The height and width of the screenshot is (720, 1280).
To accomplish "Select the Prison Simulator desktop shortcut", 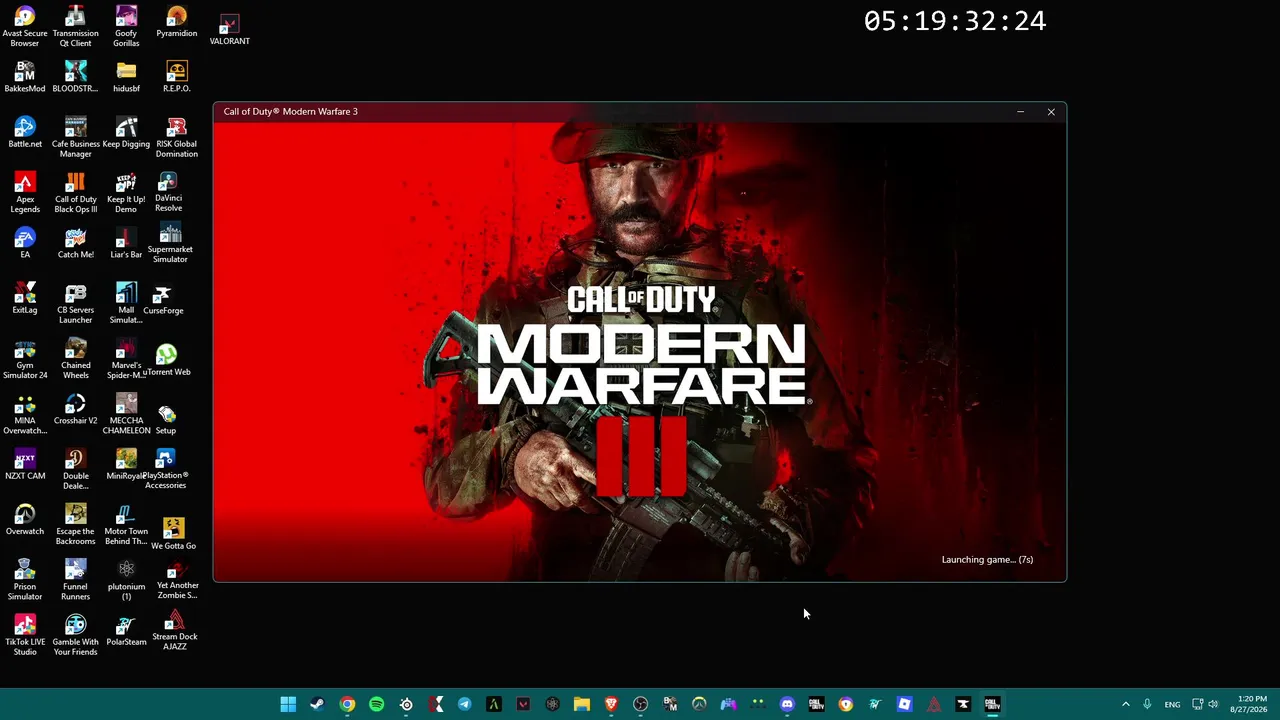I will tap(25, 580).
